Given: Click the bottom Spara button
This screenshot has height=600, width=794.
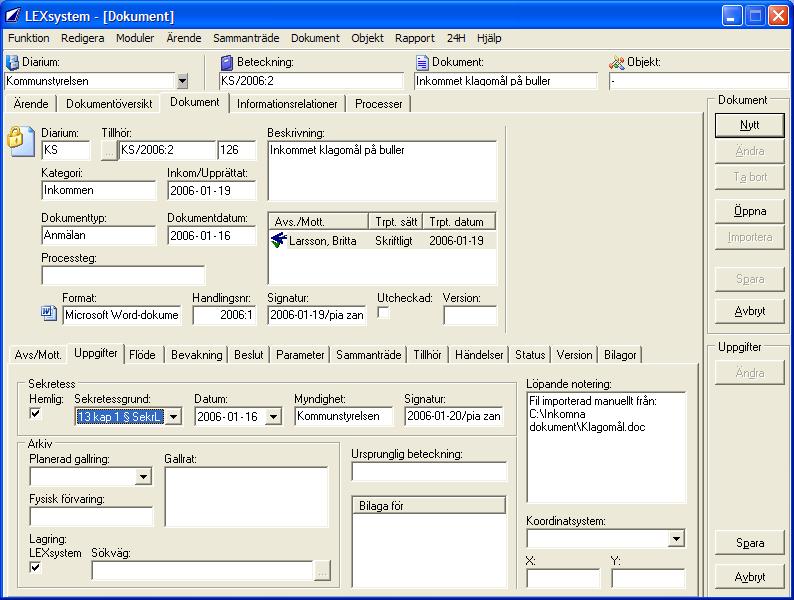Looking at the screenshot, I should pos(749,543).
